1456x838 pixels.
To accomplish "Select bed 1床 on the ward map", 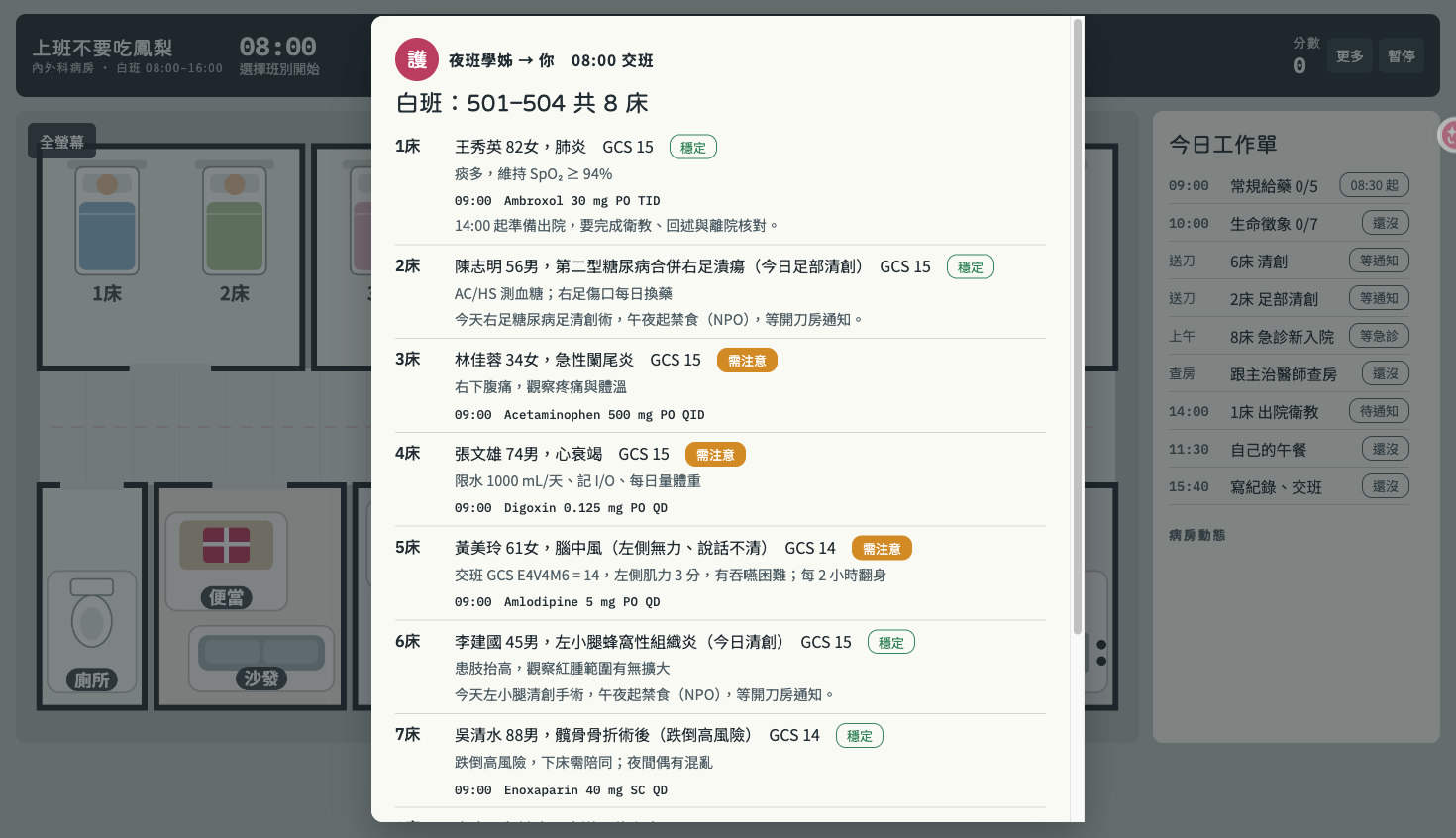I will click(x=107, y=220).
